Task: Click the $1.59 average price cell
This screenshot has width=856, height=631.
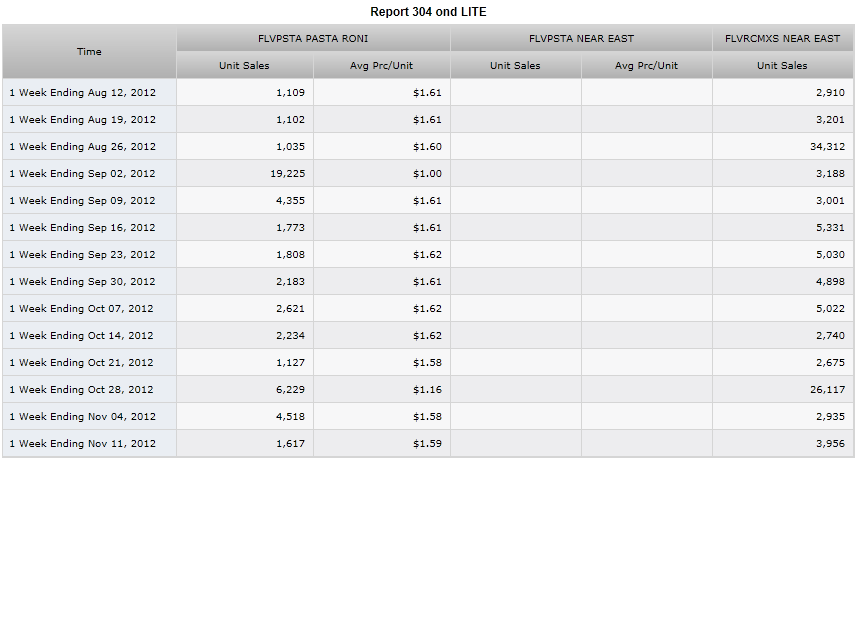Action: click(x=382, y=444)
